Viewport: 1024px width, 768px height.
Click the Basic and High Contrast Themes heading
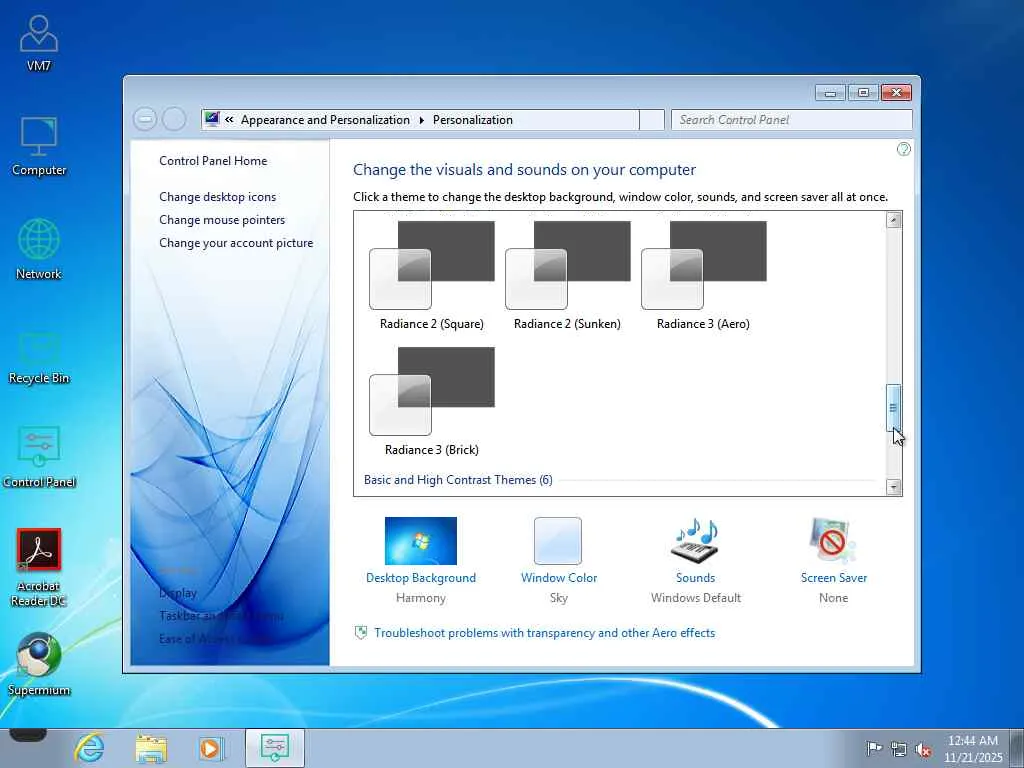(x=458, y=479)
